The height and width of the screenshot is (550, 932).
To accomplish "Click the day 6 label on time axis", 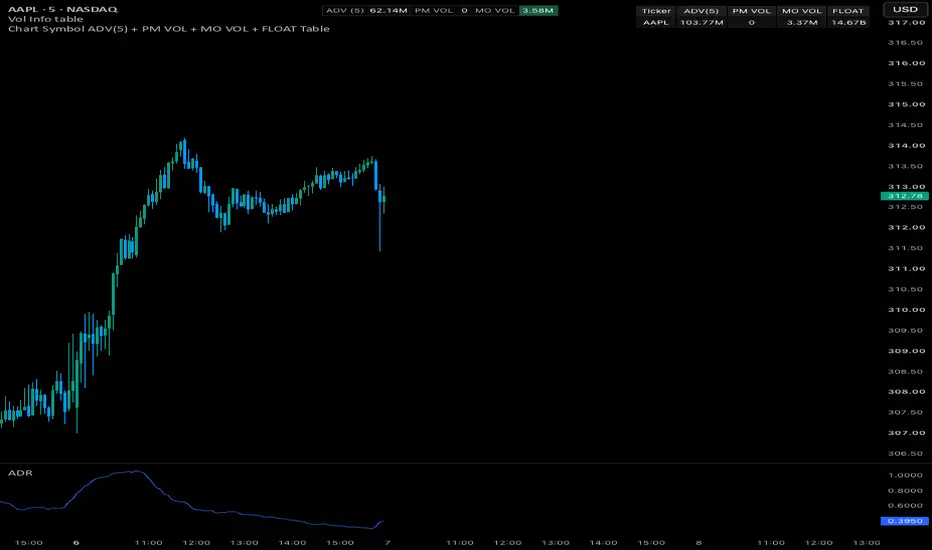I will [76, 542].
